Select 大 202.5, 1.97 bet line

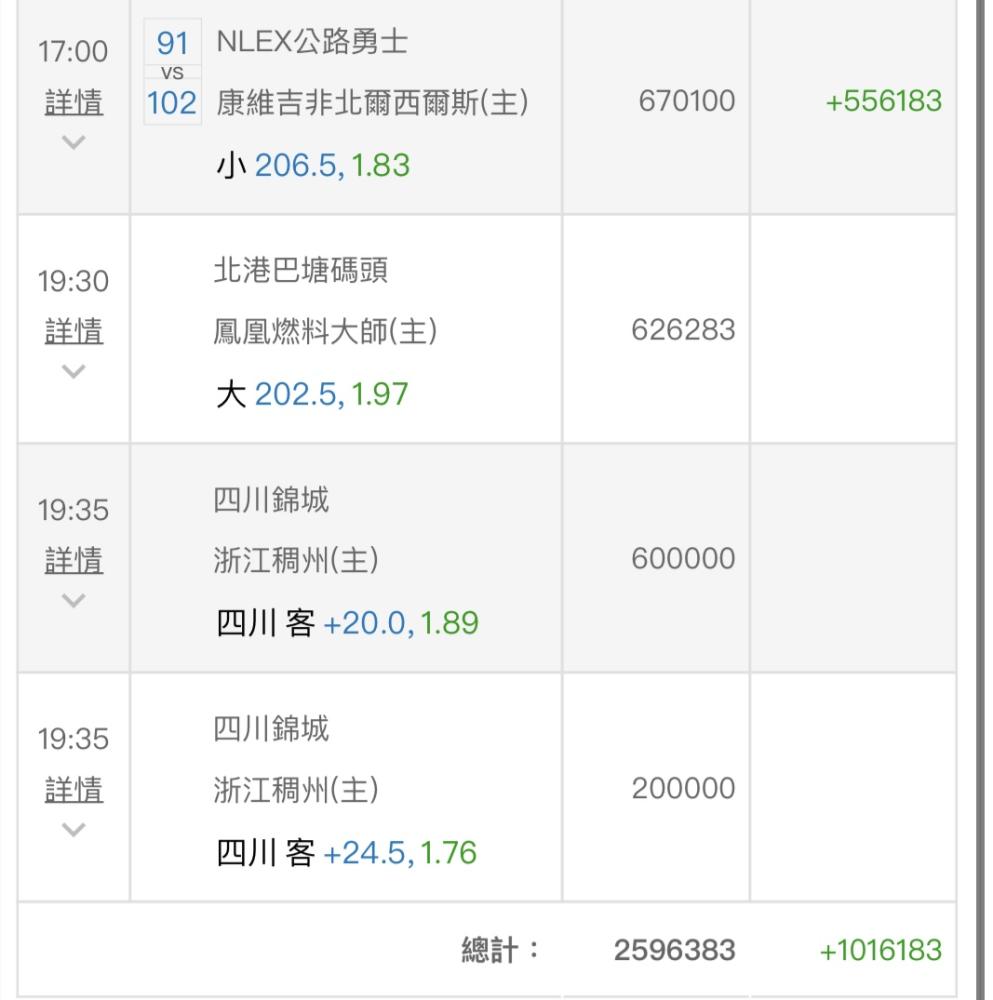click(312, 393)
